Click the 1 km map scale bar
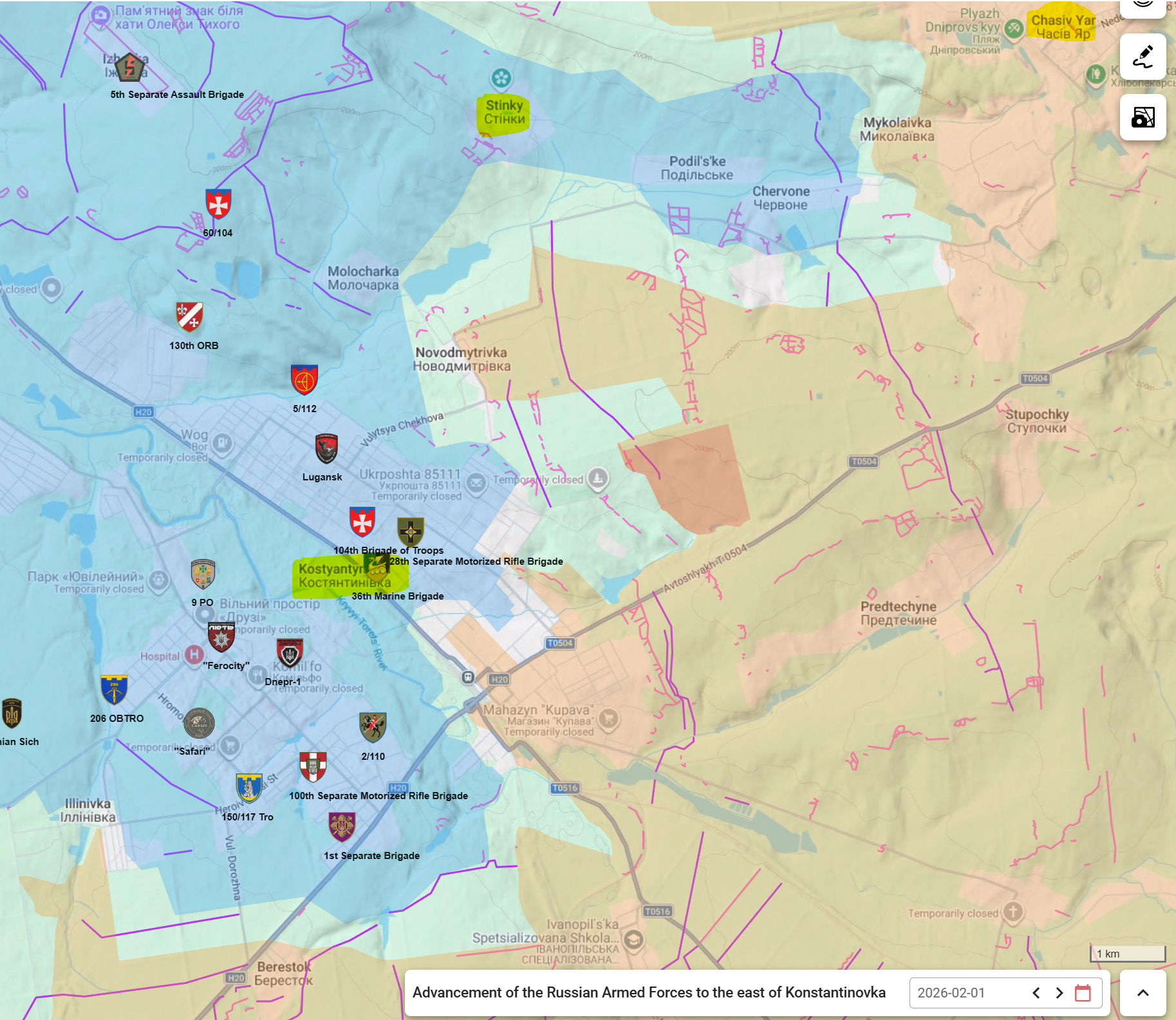This screenshot has width=1176, height=1020. (1128, 954)
